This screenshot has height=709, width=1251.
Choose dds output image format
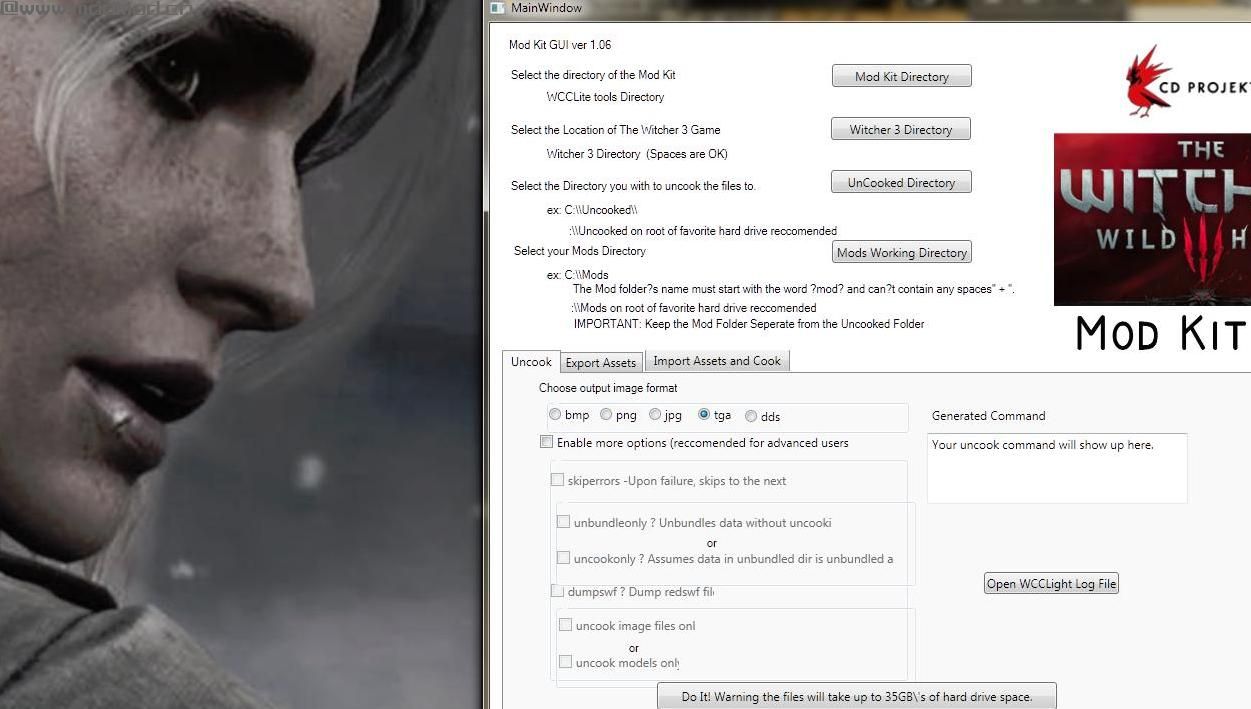(x=751, y=416)
